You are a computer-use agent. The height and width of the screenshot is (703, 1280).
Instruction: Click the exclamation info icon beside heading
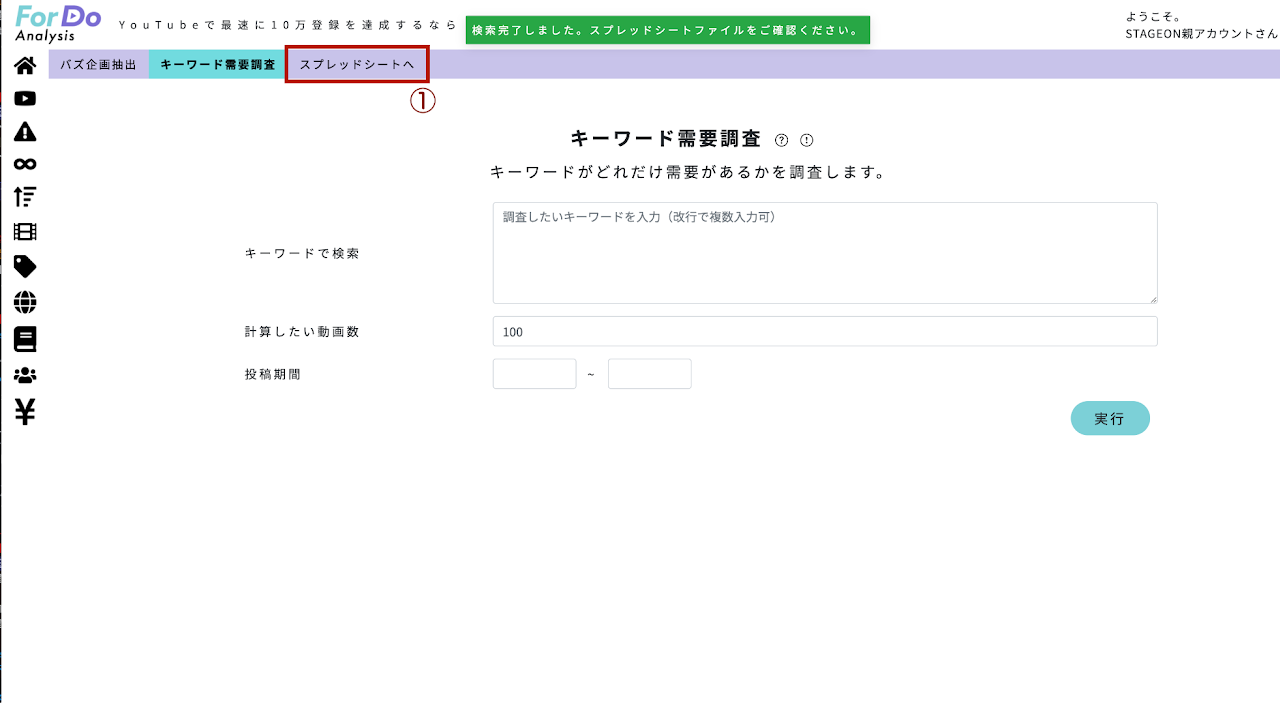click(806, 140)
